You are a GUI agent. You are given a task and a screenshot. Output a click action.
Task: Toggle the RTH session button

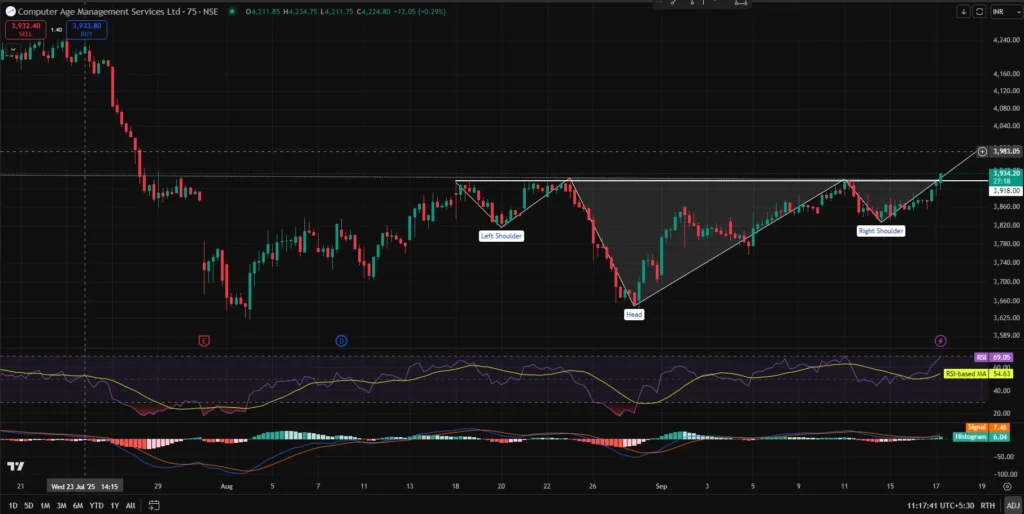[x=987, y=506]
